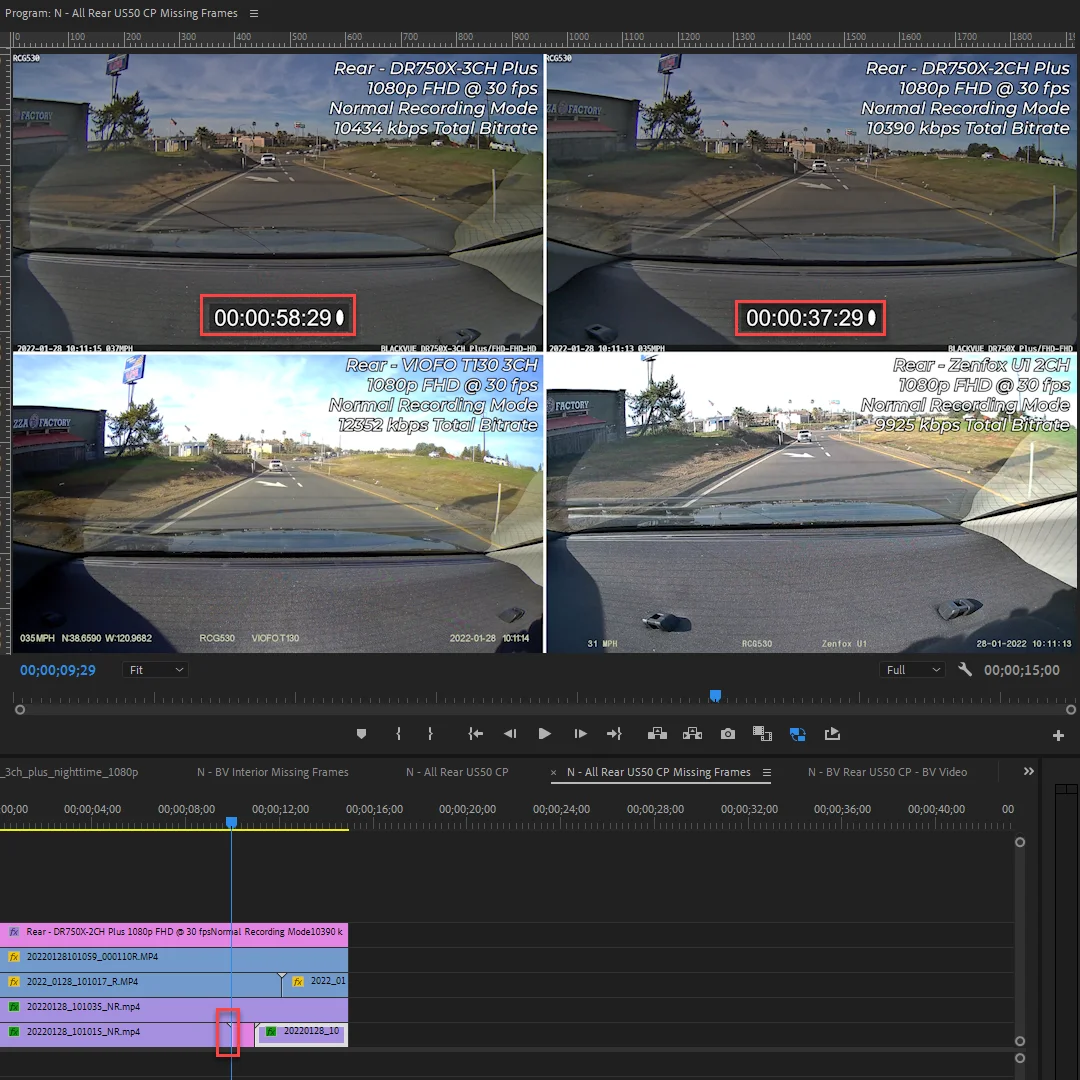Switch to the 3ch_plus_nighttime_1080p sequence tab
The width and height of the screenshot is (1080, 1080).
(70, 772)
